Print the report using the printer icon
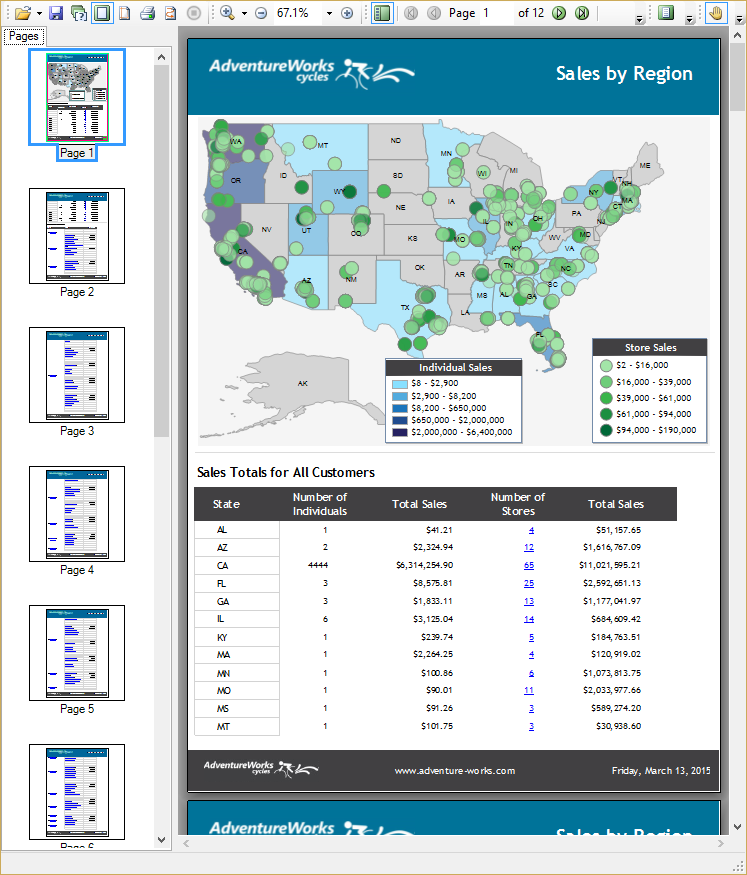Image resolution: width=747 pixels, height=875 pixels. click(147, 13)
